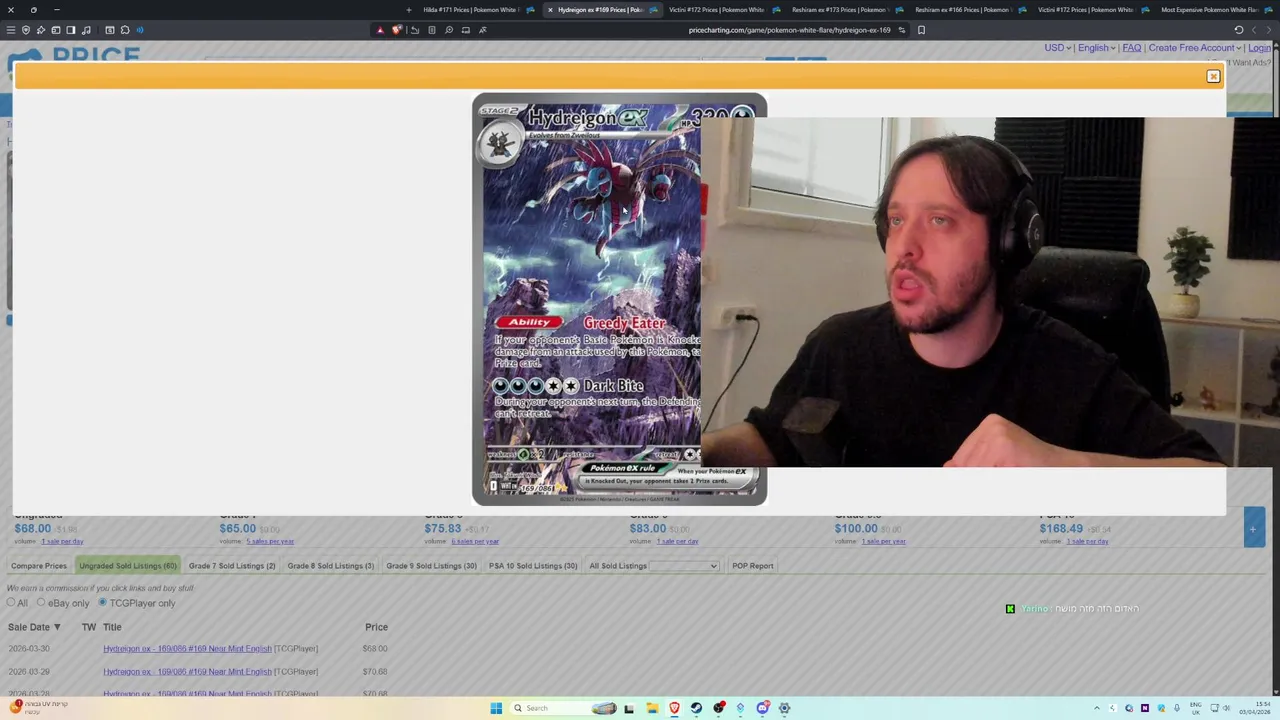Click the blue audio speaker icon
1280x720 pixels.
click(139, 30)
